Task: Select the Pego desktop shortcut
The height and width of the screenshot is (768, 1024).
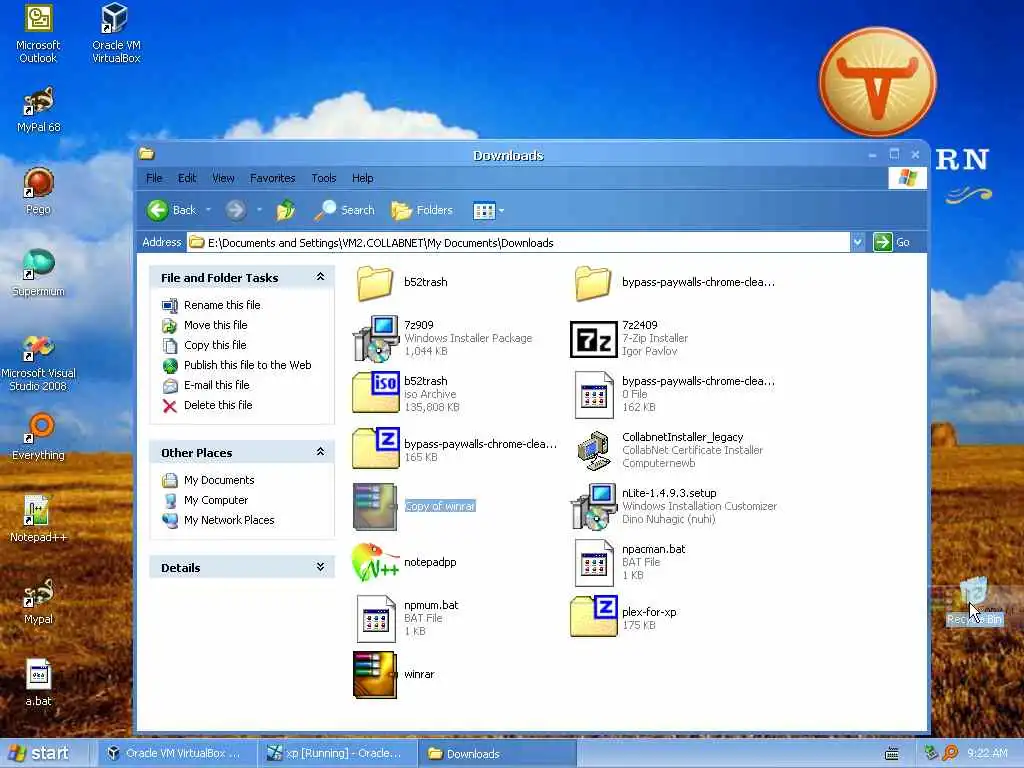Action: (38, 191)
